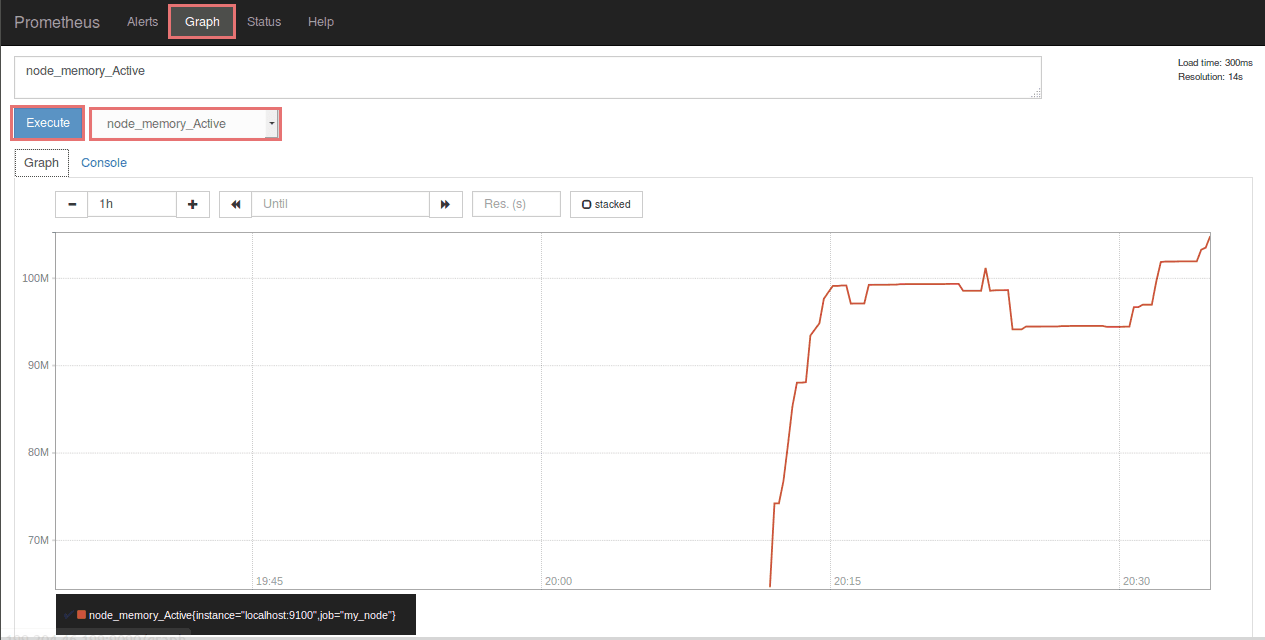The width and height of the screenshot is (1265, 640).
Task: Open the node_memory_Active metric dropdown
Action: [185, 124]
